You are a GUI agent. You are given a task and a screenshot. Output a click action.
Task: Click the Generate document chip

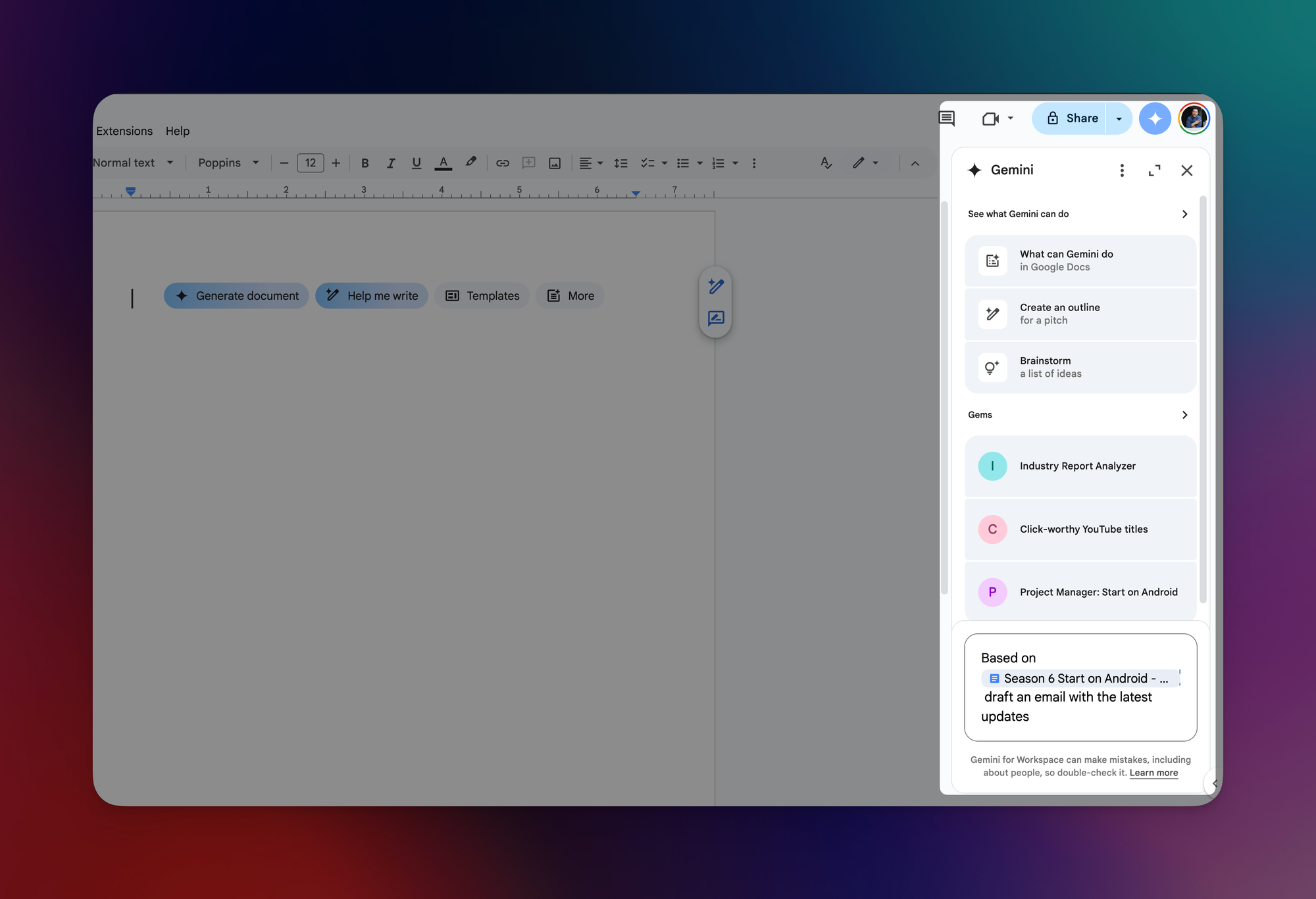236,296
